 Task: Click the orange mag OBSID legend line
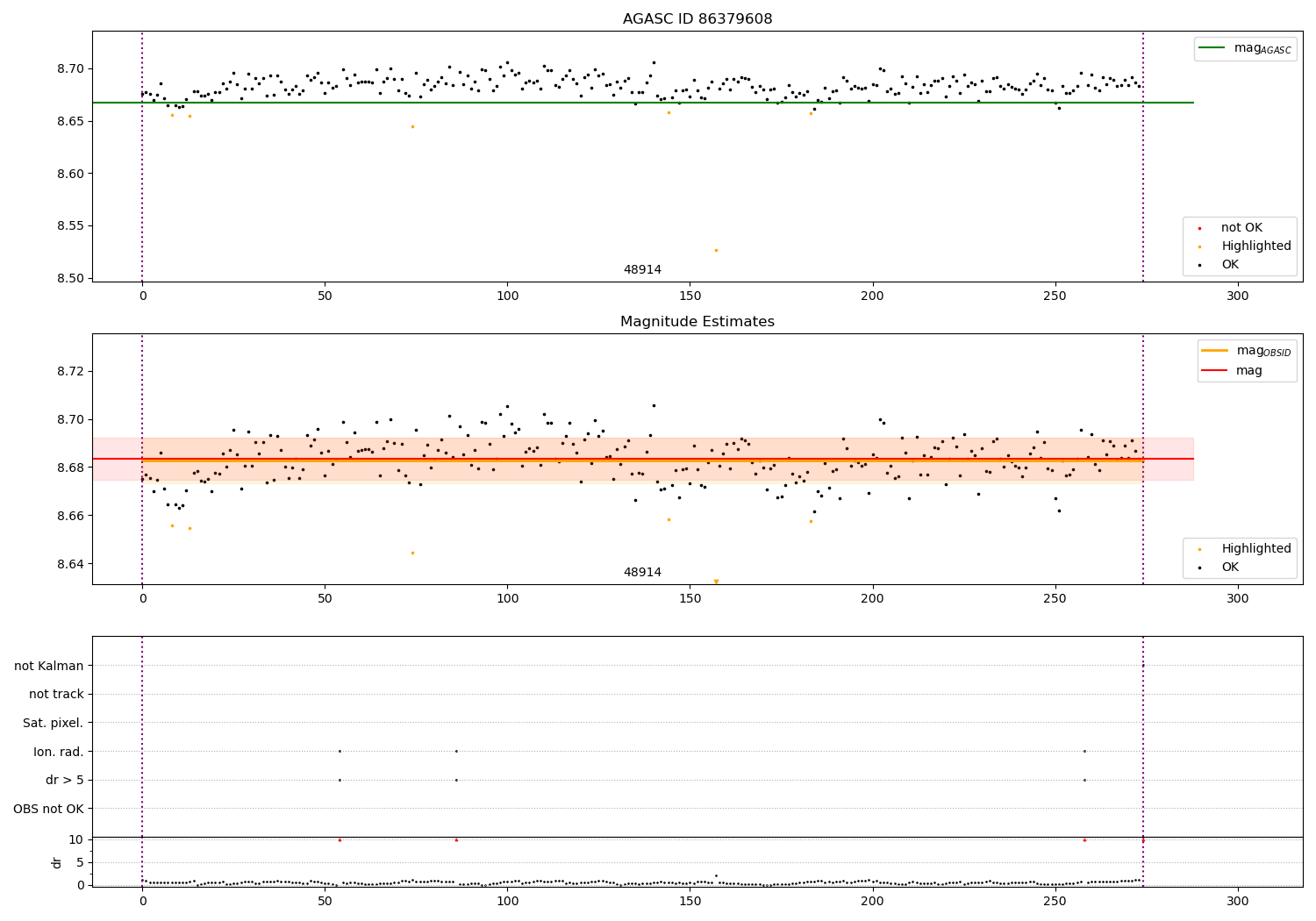coord(1215,351)
